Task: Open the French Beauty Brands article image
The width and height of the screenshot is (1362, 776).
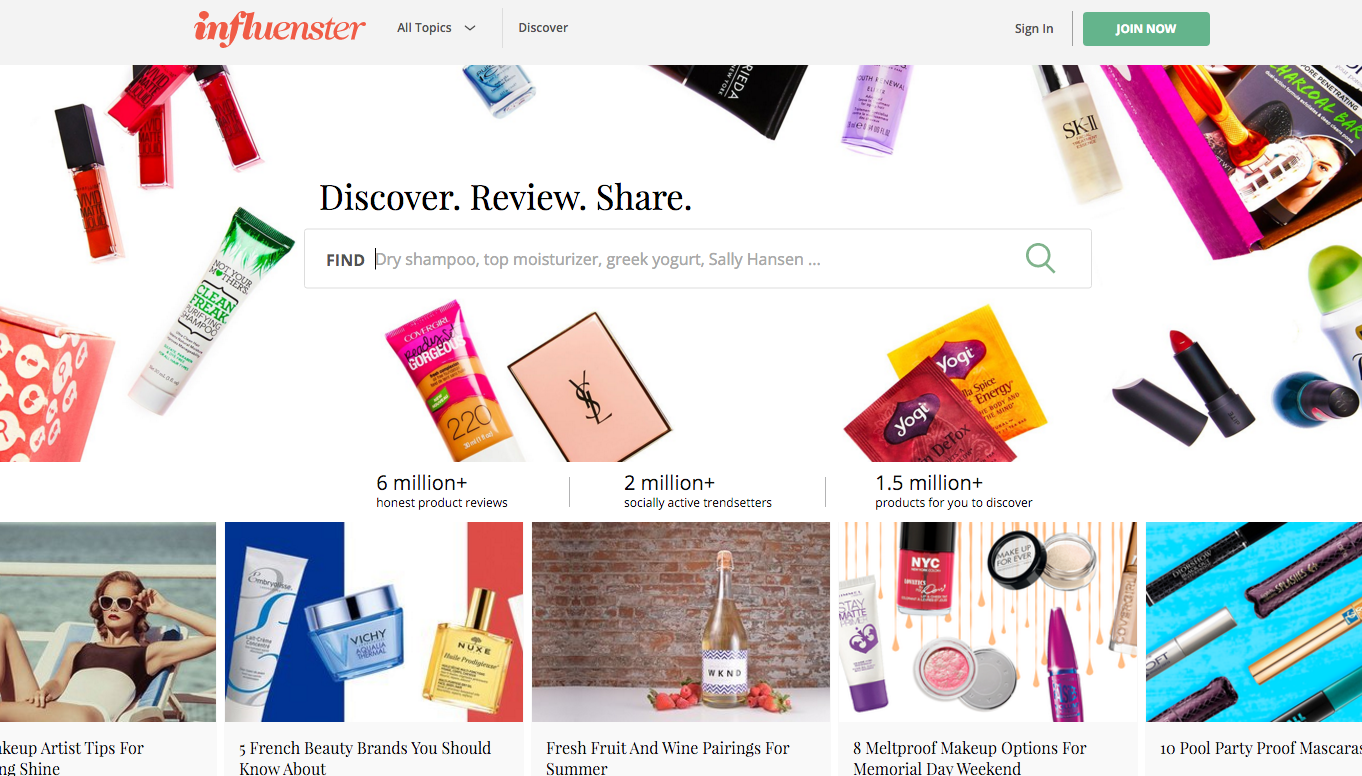Action: (x=374, y=622)
